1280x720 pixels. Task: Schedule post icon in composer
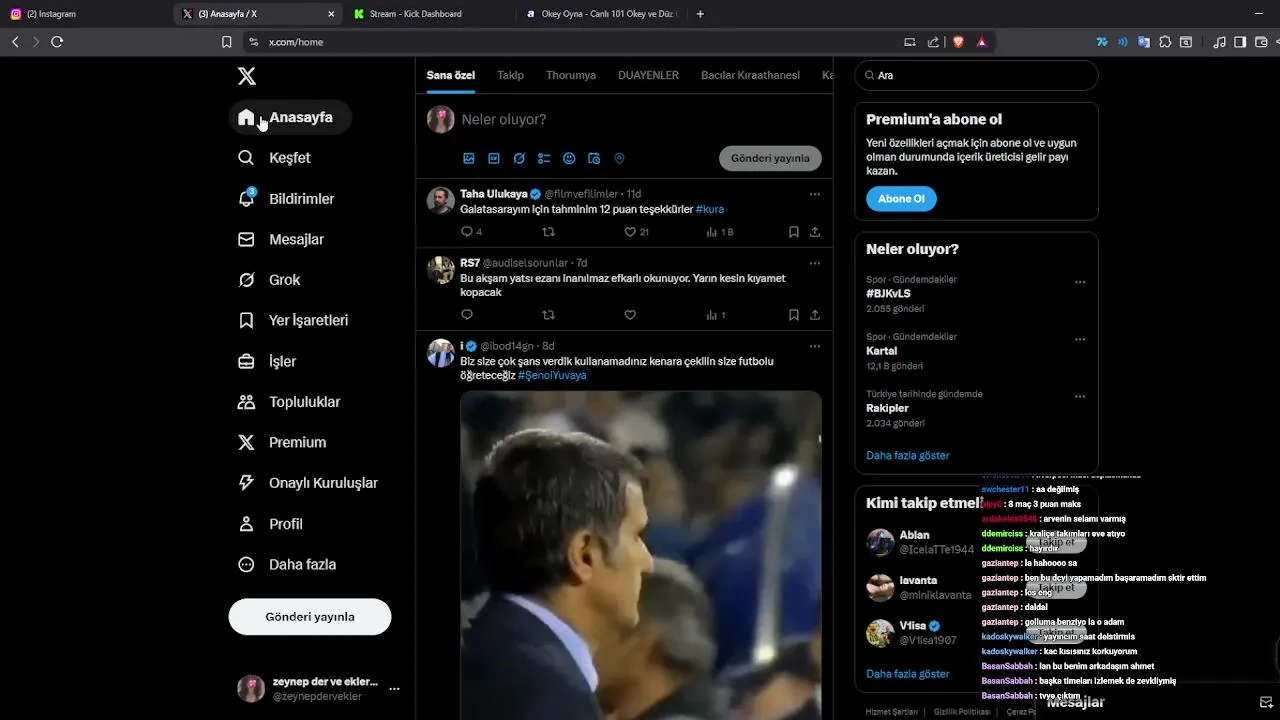tap(594, 158)
